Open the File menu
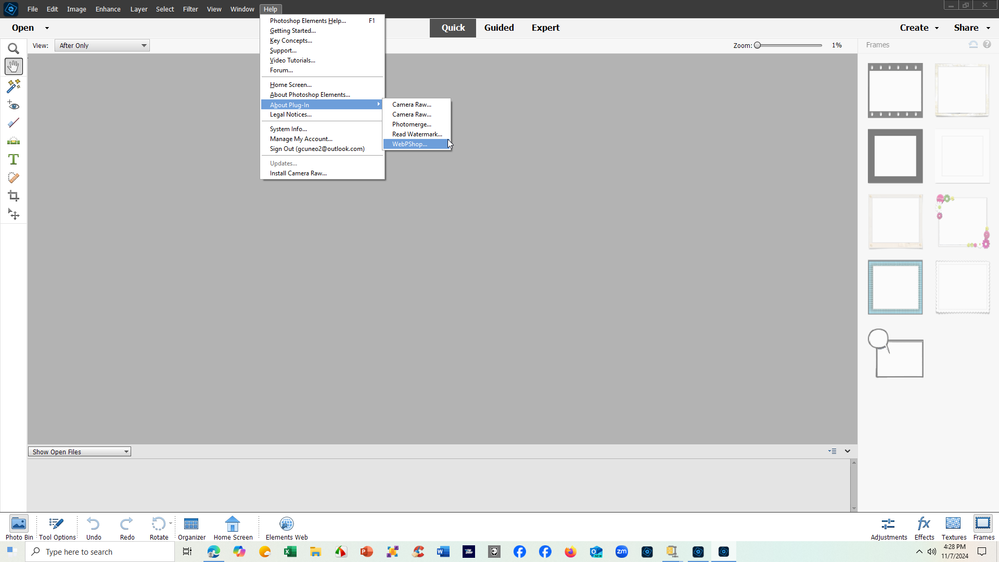Viewport: 999px width, 562px height. pyautogui.click(x=32, y=9)
